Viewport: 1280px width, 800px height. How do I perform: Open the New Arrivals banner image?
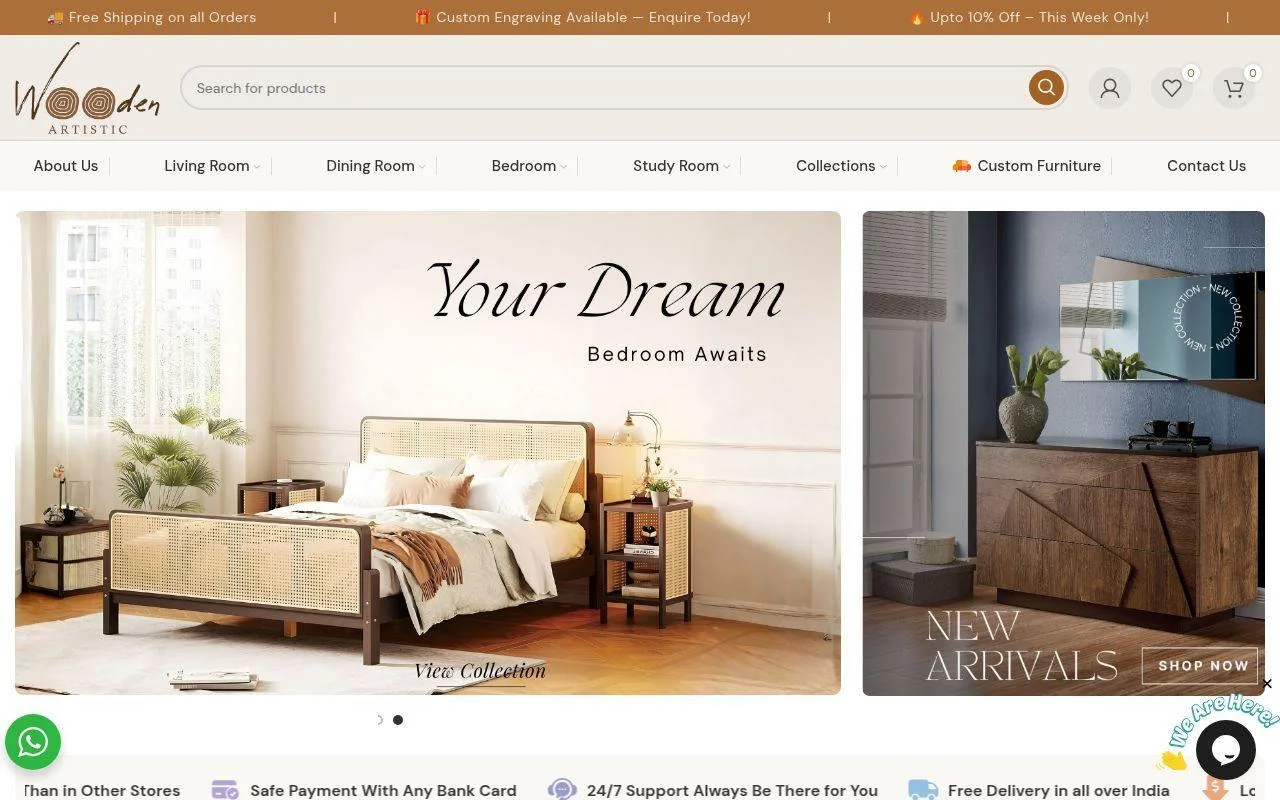[1064, 453]
